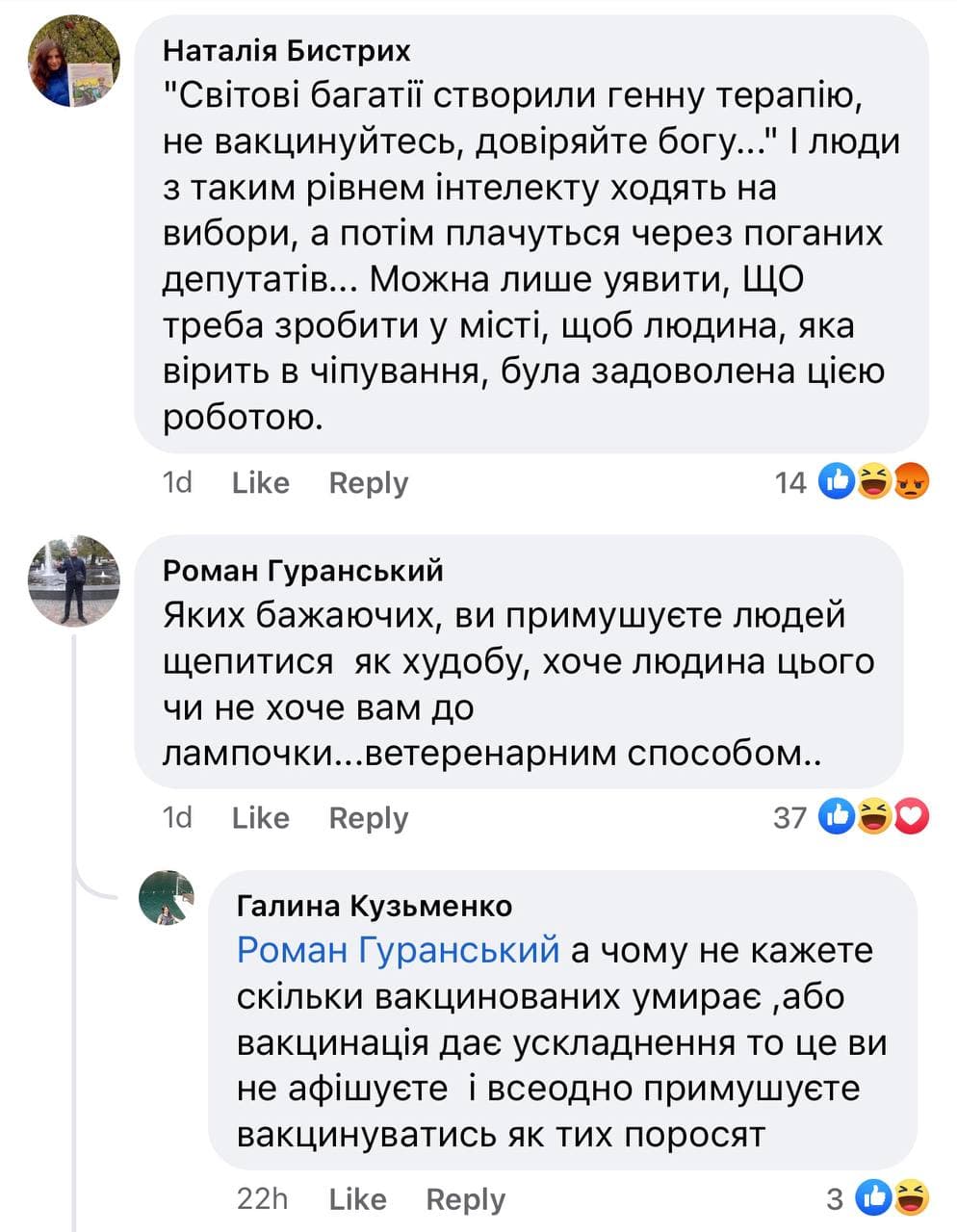Open Роман Гуранський's profile picture

coord(74,580)
